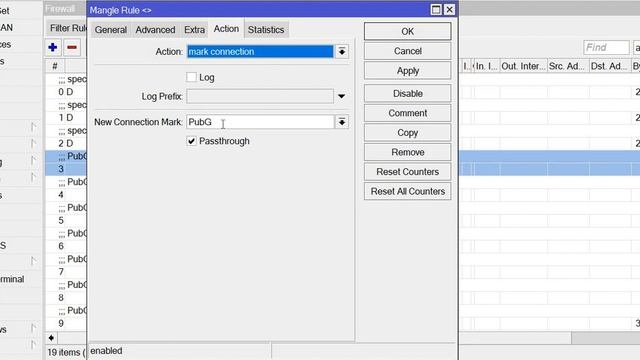The width and height of the screenshot is (640, 360).
Task: Open the Extra tab
Action: click(194, 30)
